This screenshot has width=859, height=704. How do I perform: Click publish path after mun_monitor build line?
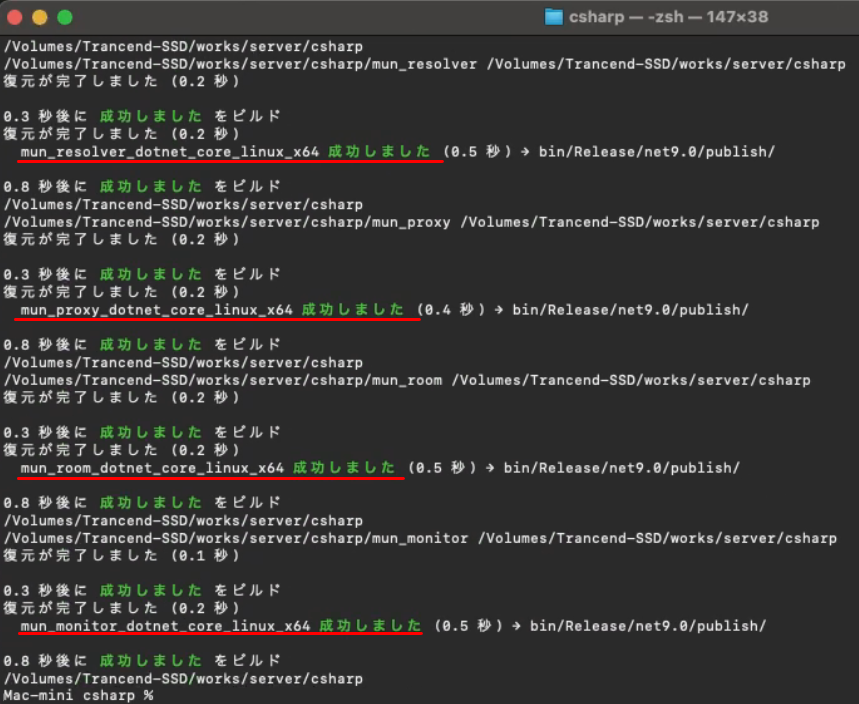click(x=648, y=626)
